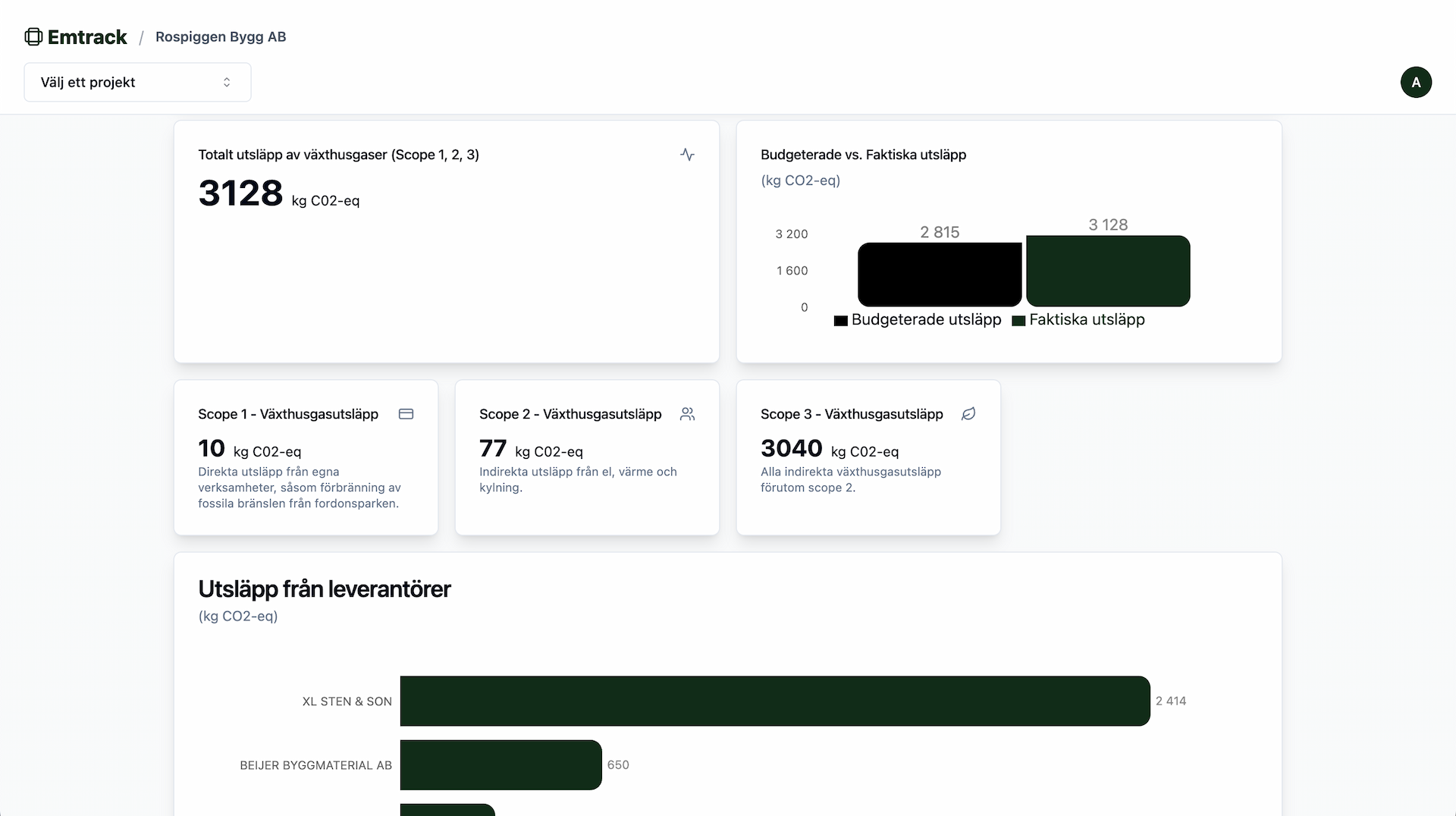Click the leaf icon in Scope 3 panel
This screenshot has height=816, width=1456.
click(x=968, y=414)
